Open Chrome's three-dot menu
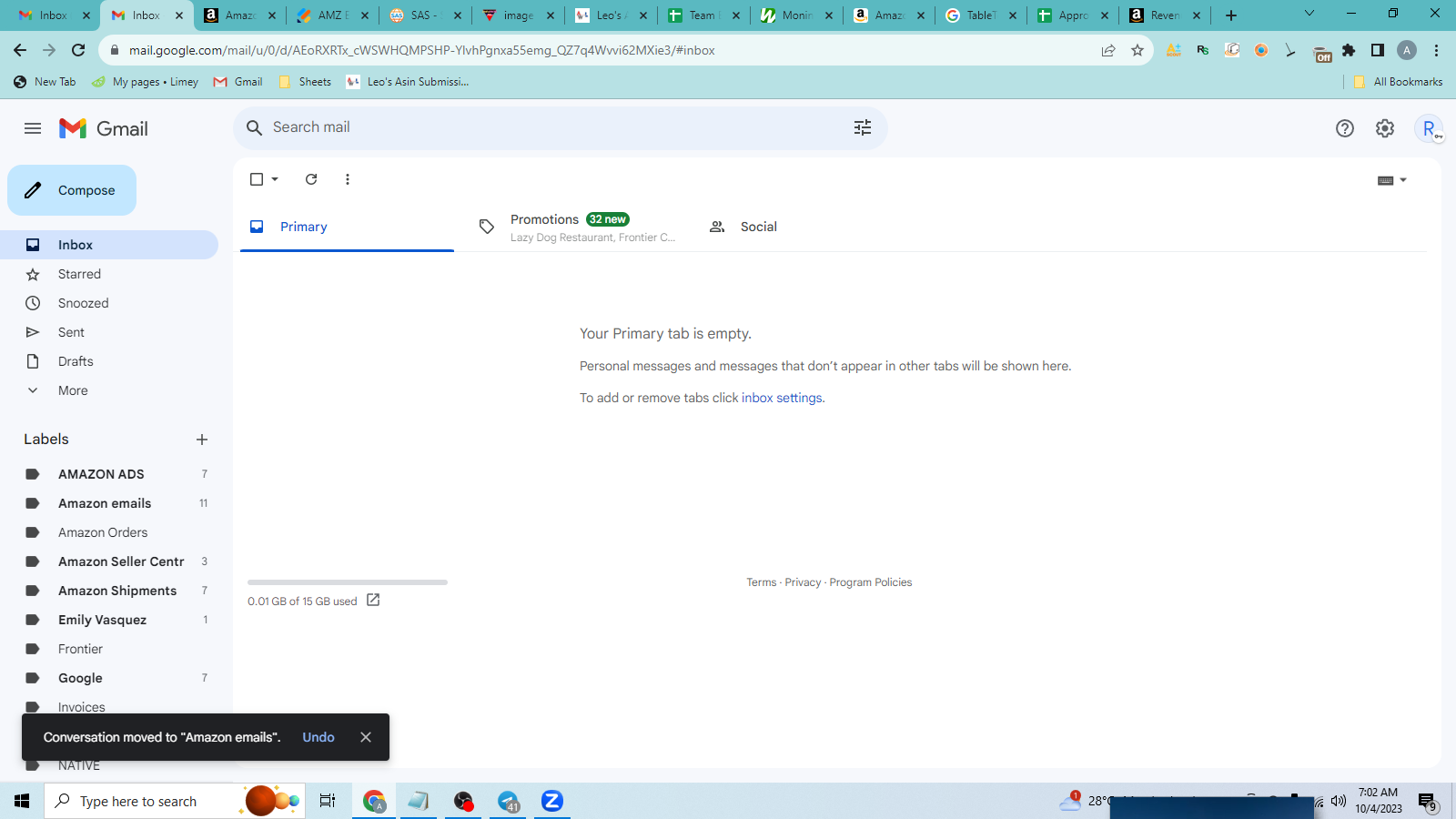Image resolution: width=1456 pixels, height=819 pixels. (1436, 50)
